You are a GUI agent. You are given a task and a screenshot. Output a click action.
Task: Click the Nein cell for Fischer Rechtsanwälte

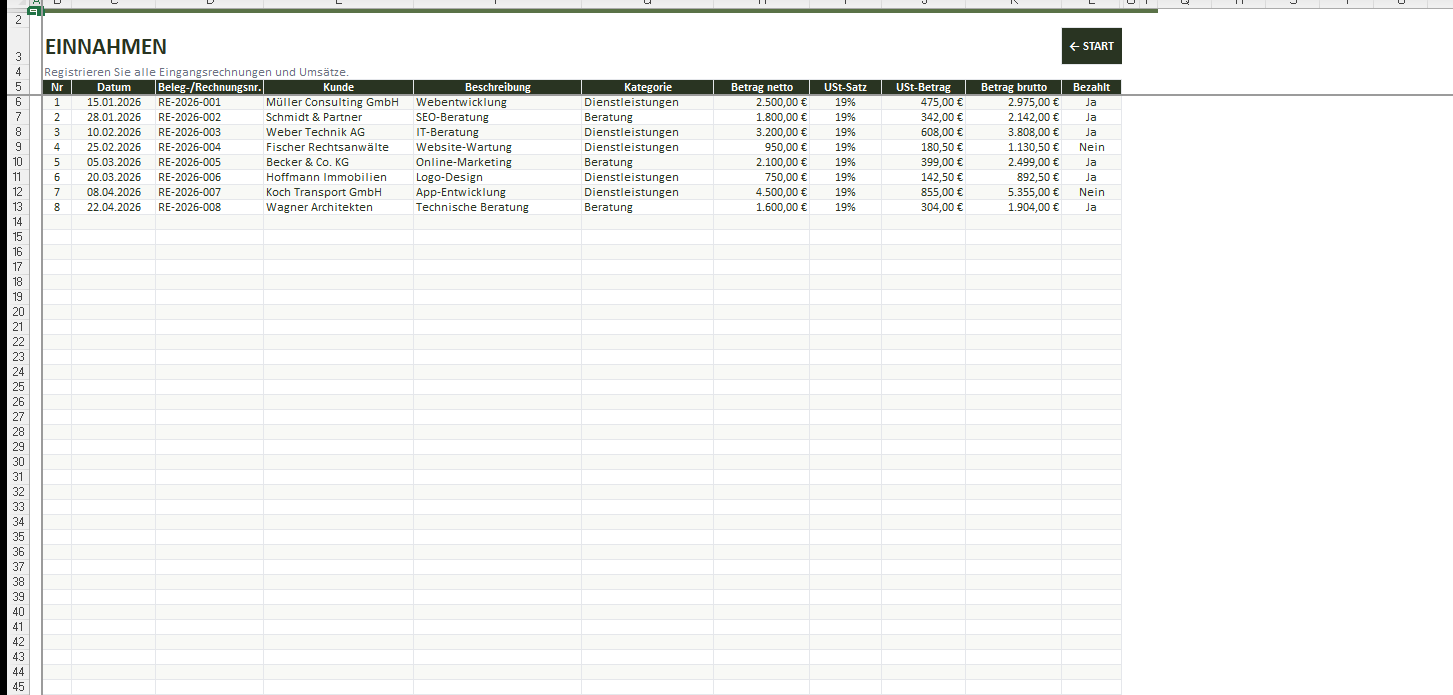point(1091,147)
